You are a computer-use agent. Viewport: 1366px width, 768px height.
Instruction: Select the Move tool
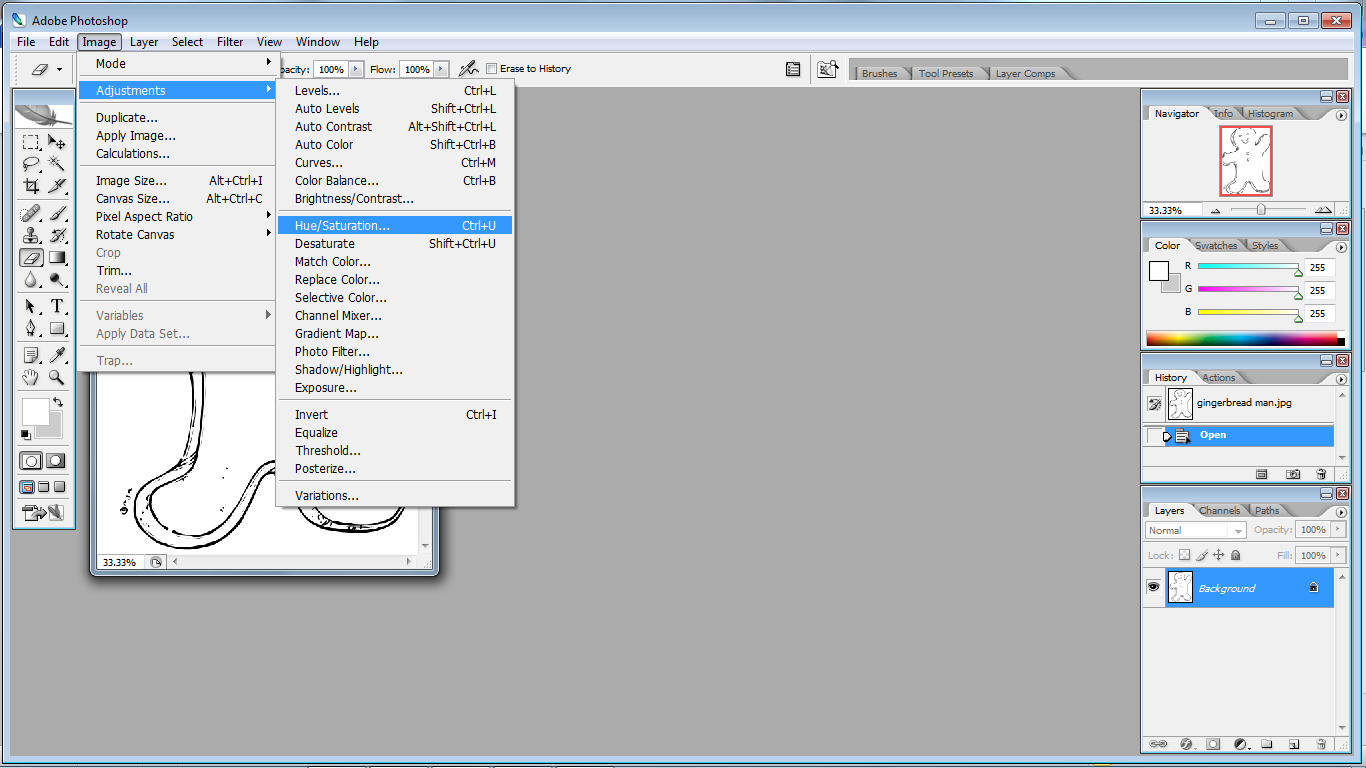(x=57, y=142)
